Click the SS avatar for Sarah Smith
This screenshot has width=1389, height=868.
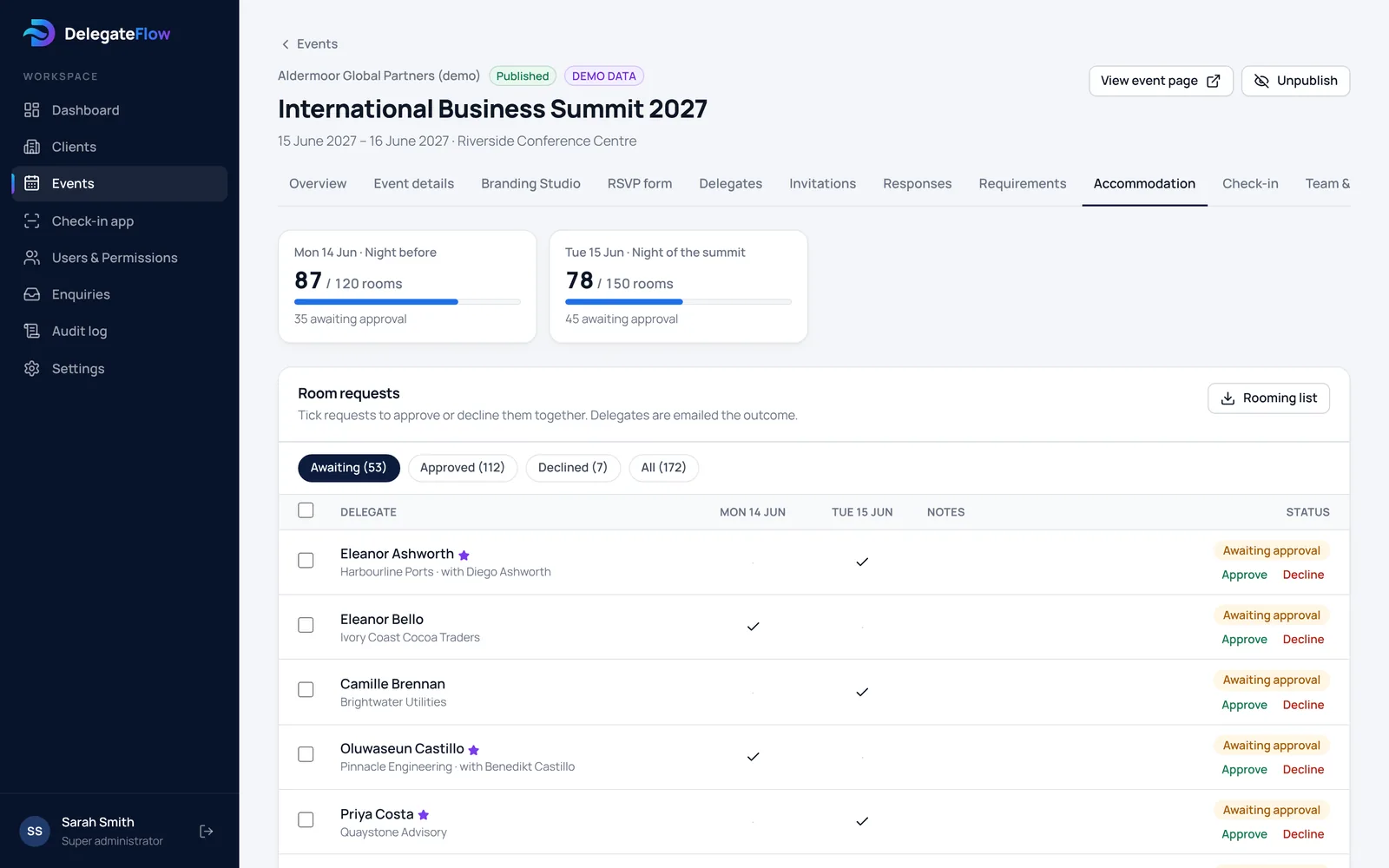35,832
